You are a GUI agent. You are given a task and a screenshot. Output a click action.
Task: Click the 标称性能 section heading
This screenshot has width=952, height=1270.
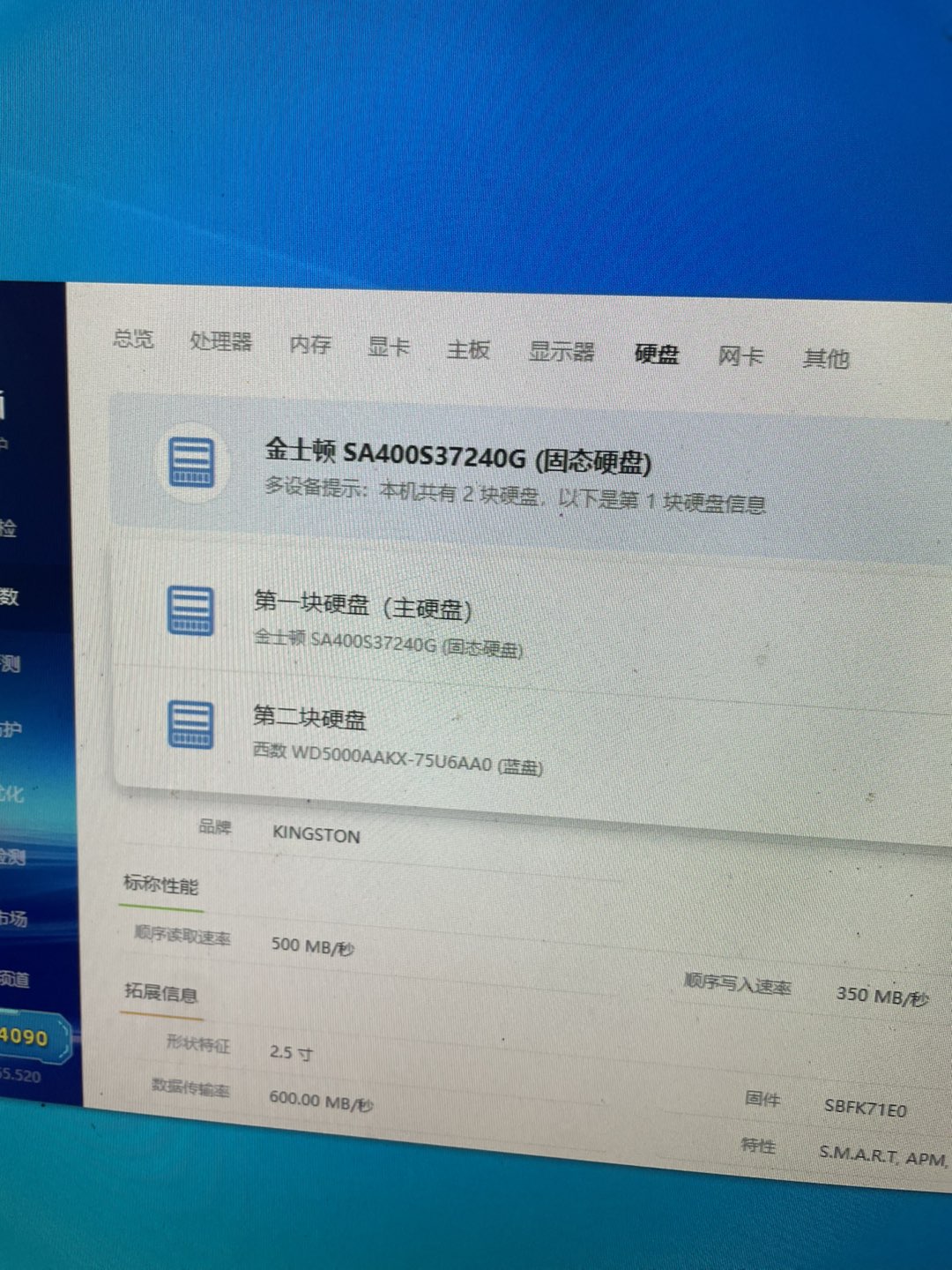pyautogui.click(x=160, y=885)
